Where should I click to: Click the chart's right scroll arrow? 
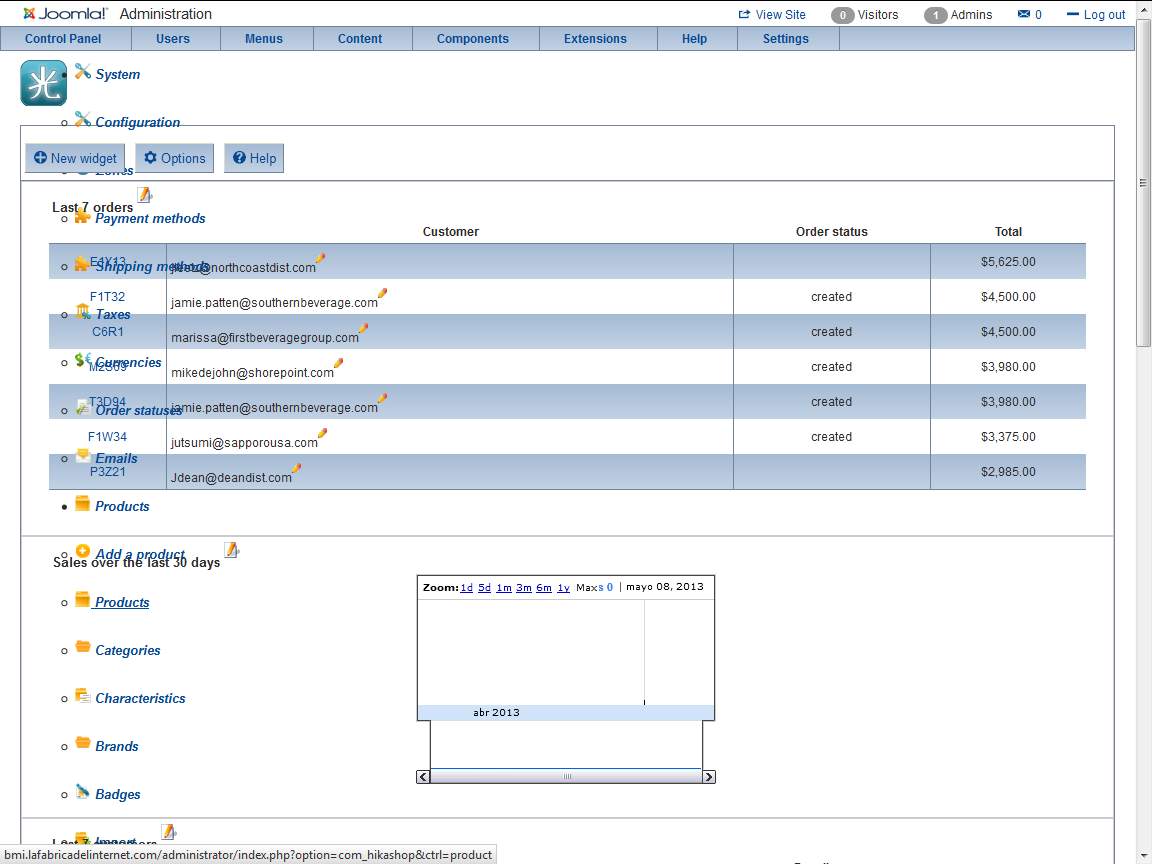(x=709, y=777)
